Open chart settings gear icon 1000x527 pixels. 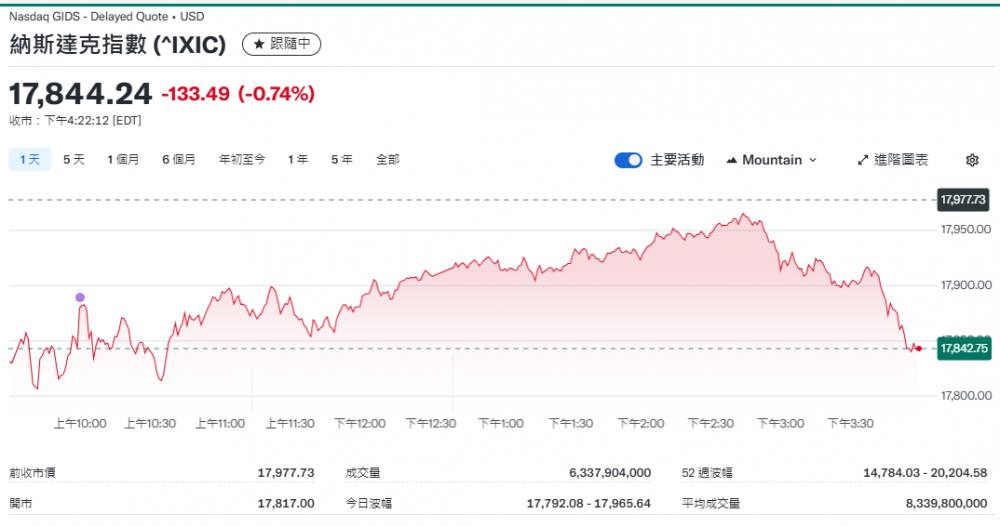pyautogui.click(x=972, y=160)
